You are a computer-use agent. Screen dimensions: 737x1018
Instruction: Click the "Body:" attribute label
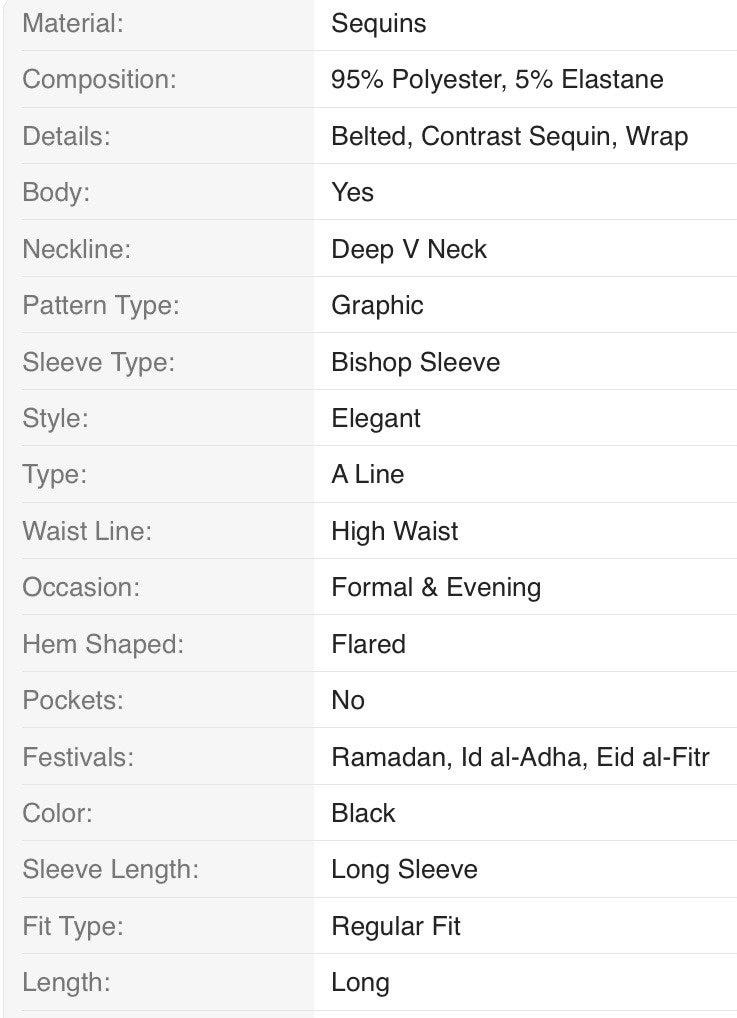56,192
